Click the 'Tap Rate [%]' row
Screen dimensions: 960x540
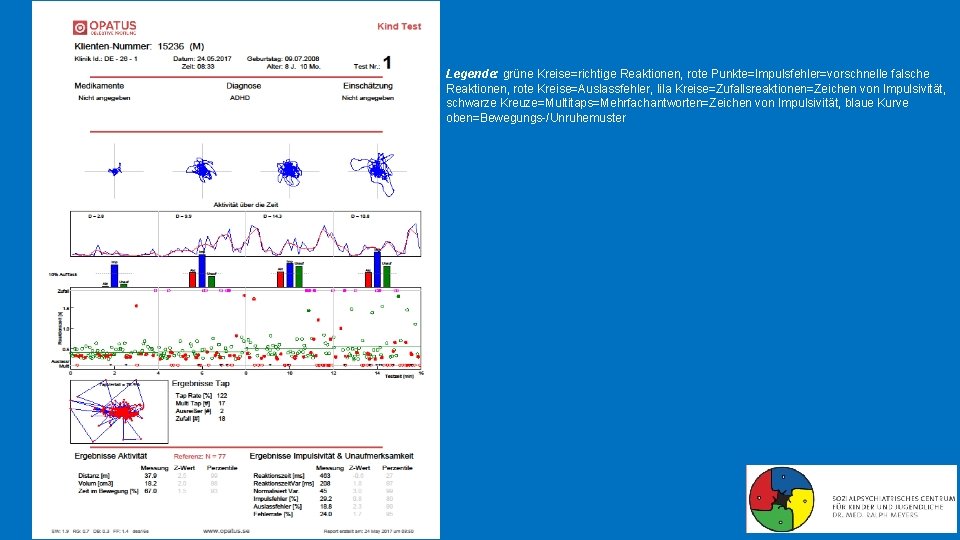click(201, 396)
